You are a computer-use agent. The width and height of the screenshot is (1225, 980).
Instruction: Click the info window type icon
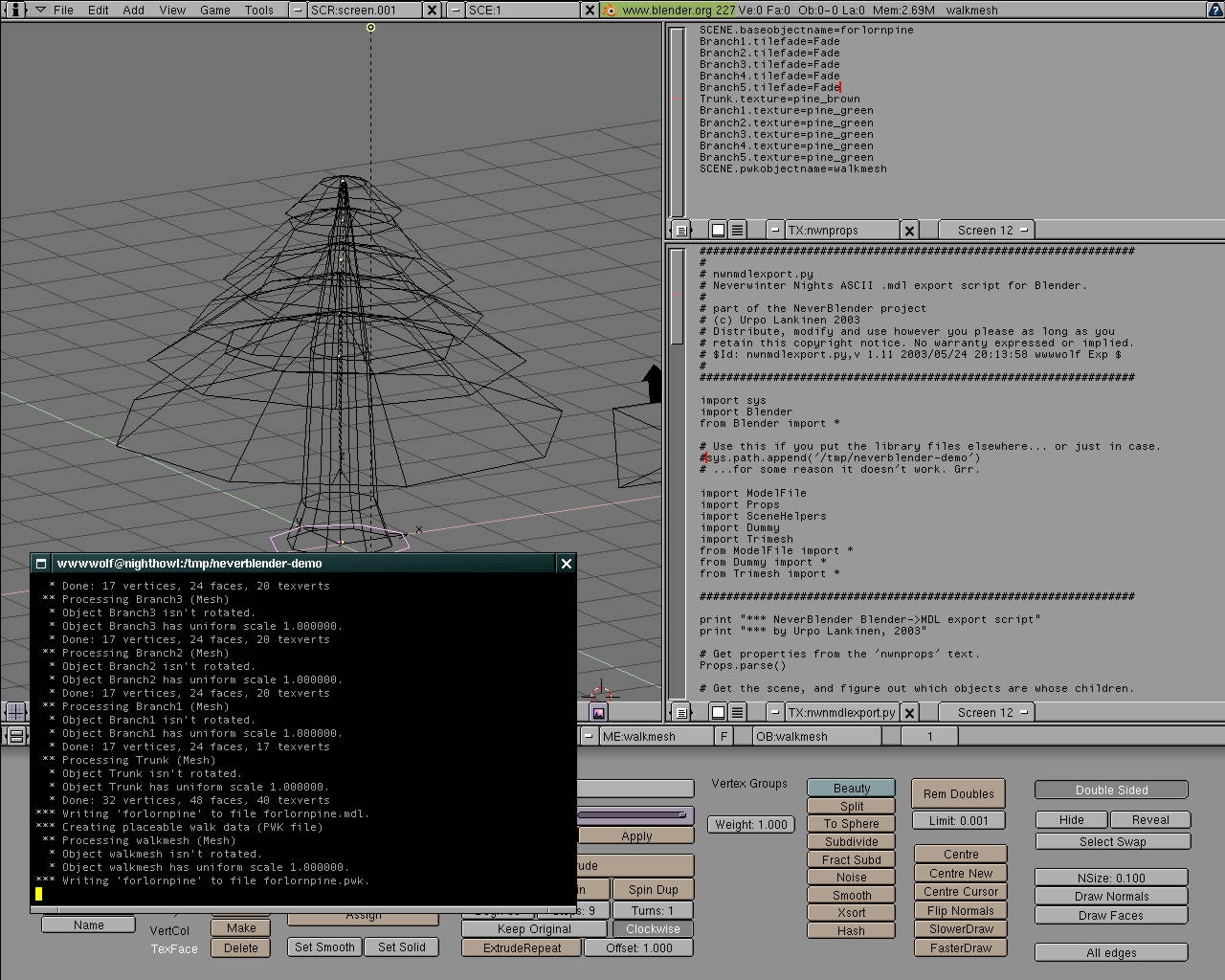pyautogui.click(x=15, y=10)
